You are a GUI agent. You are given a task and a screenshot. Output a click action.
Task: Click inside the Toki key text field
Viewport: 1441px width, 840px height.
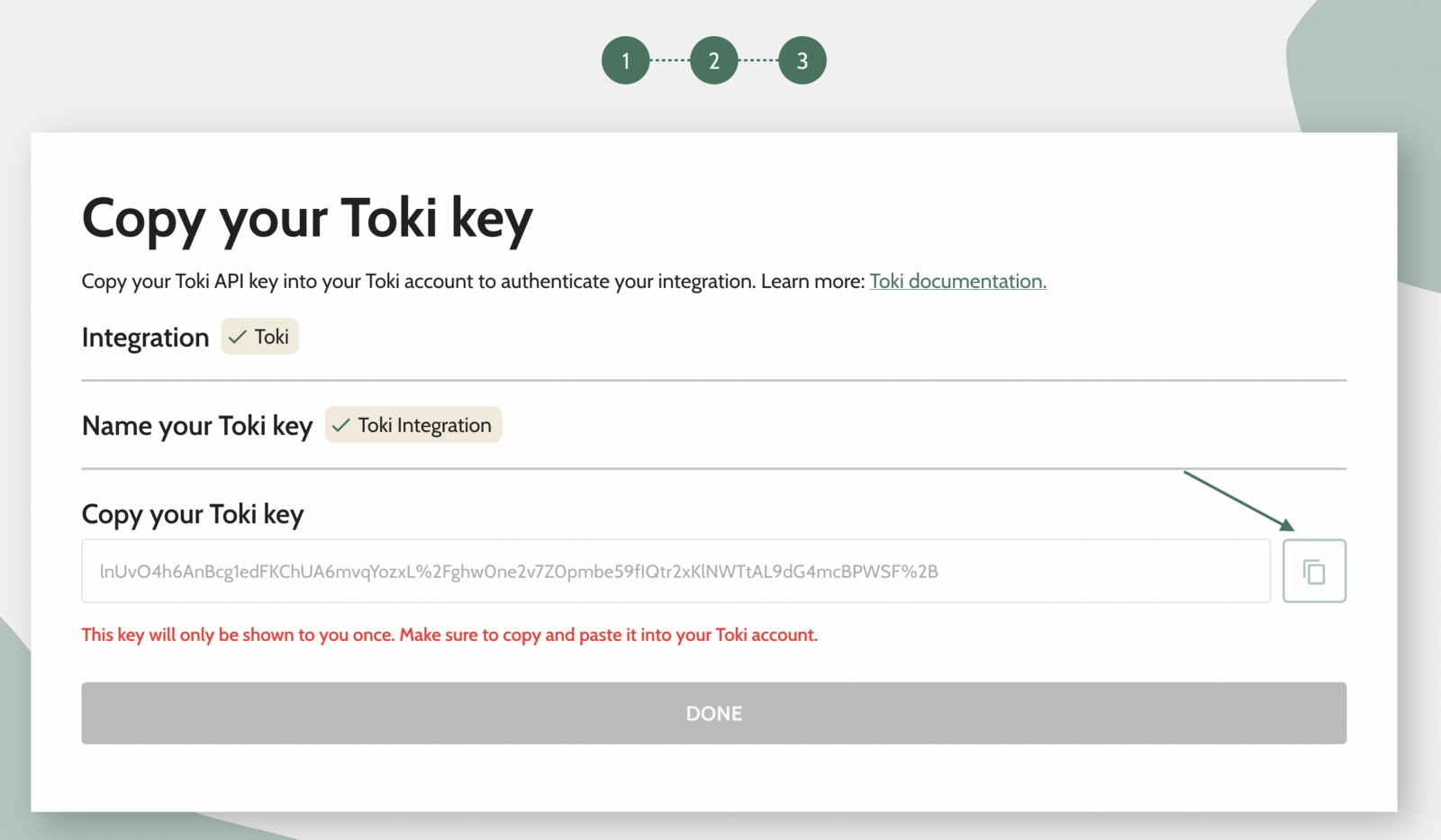(x=676, y=571)
